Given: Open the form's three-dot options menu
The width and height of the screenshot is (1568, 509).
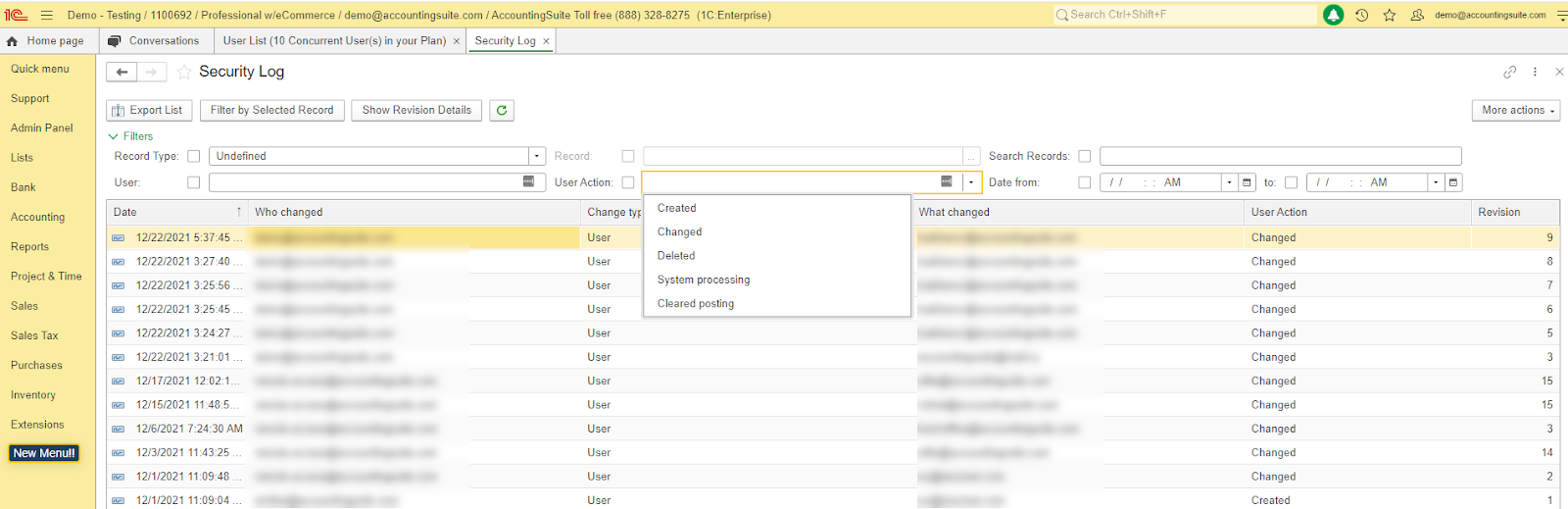Looking at the screenshot, I should [x=1535, y=72].
